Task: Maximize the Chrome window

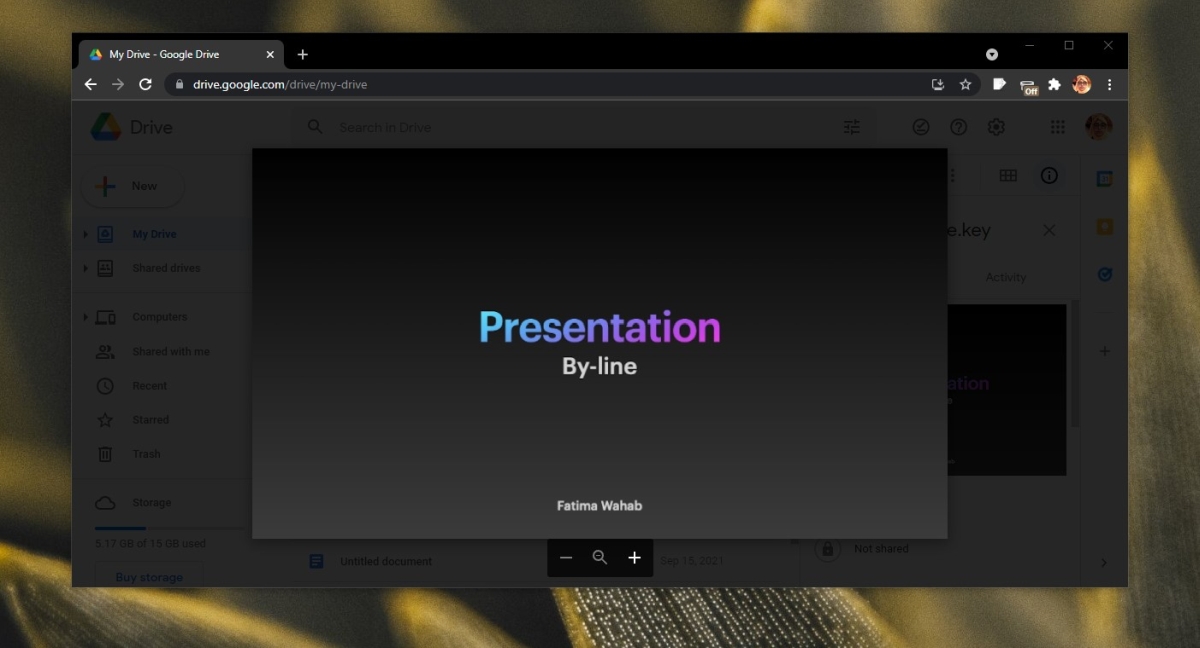Action: coord(1069,45)
